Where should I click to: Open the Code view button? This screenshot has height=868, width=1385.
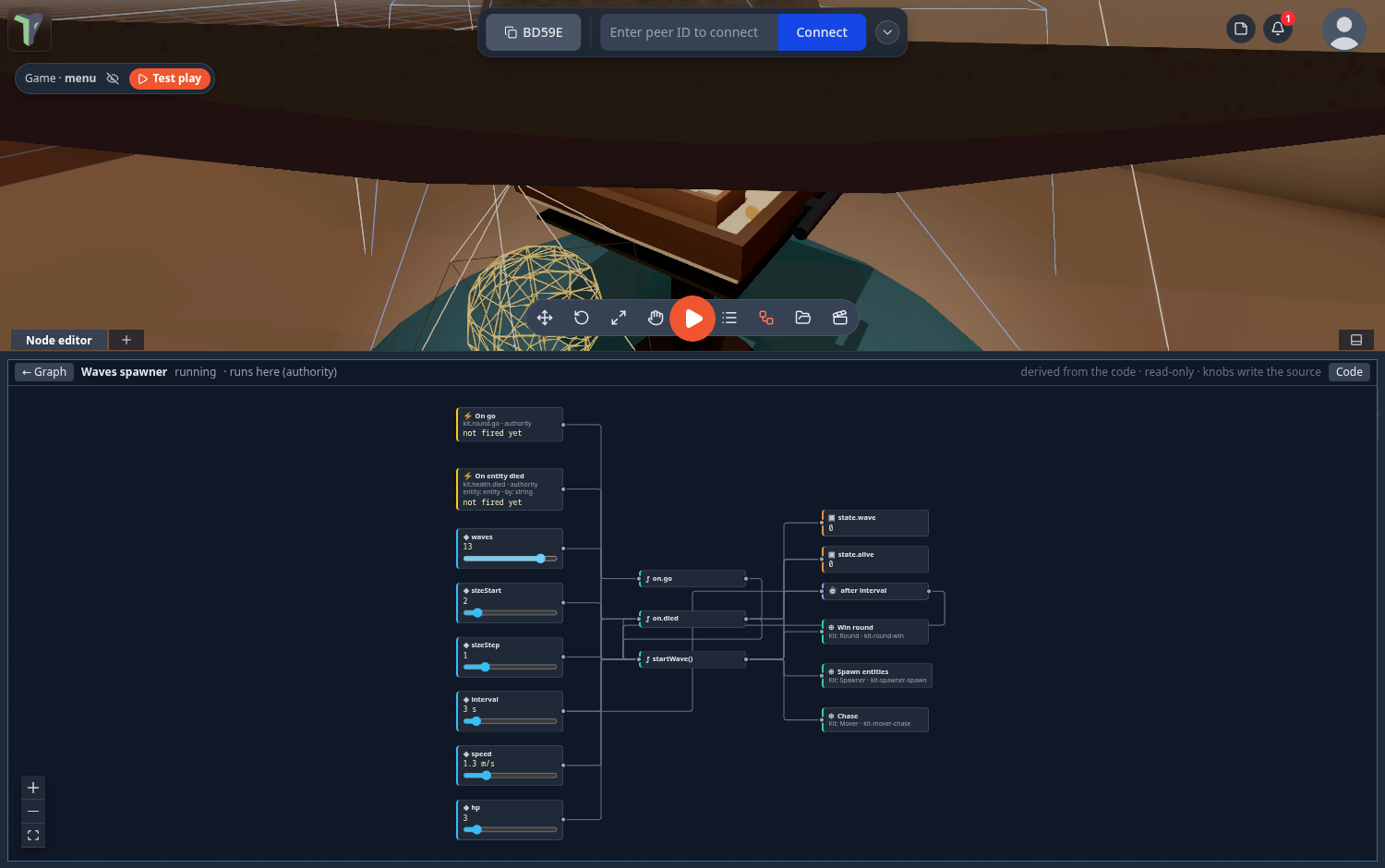(1349, 372)
